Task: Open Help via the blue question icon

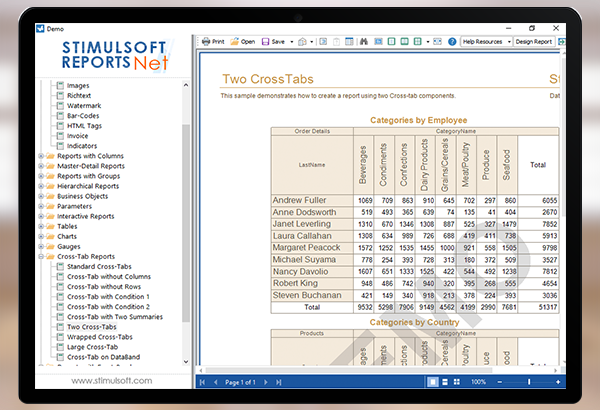Action: tap(452, 41)
